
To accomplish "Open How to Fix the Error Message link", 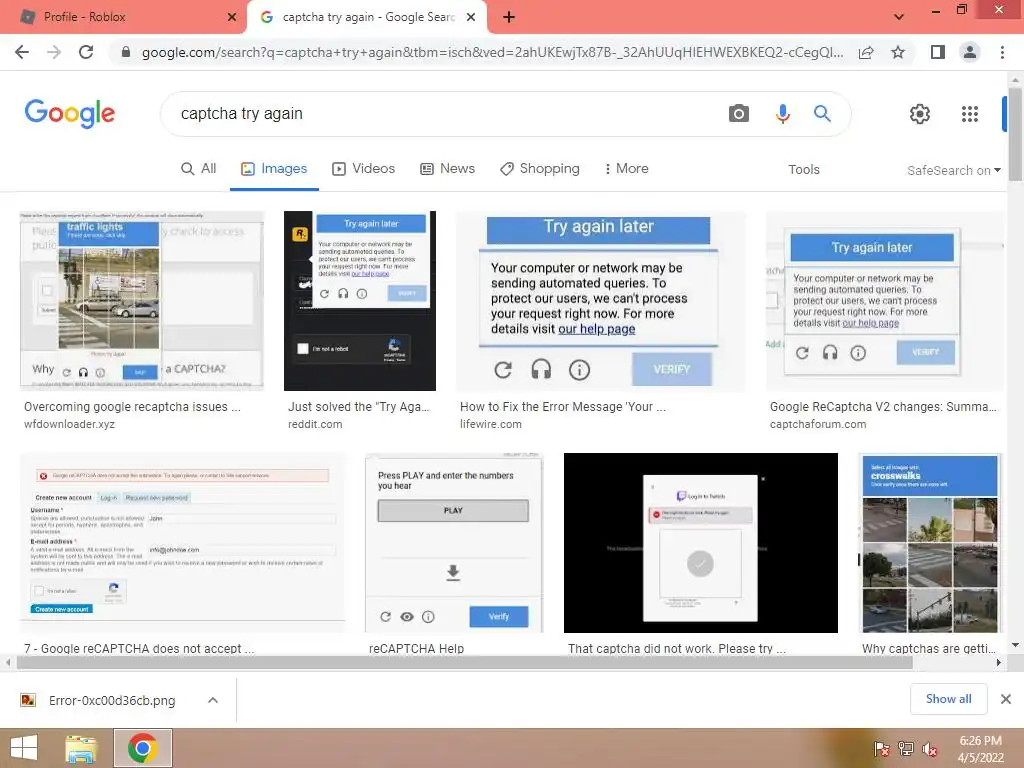I will pyautogui.click(x=562, y=406).
